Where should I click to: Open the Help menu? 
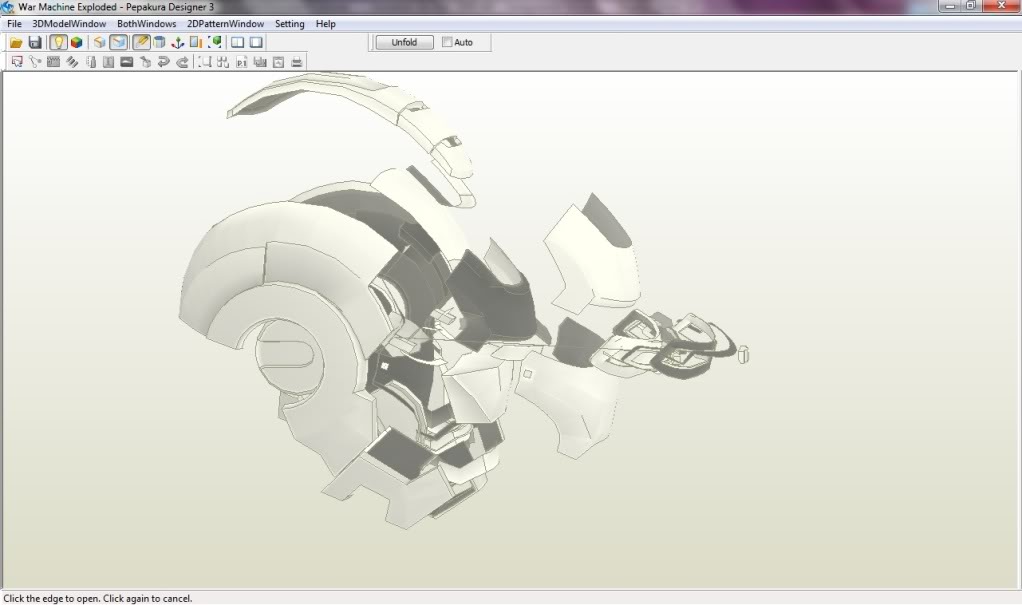(325, 24)
